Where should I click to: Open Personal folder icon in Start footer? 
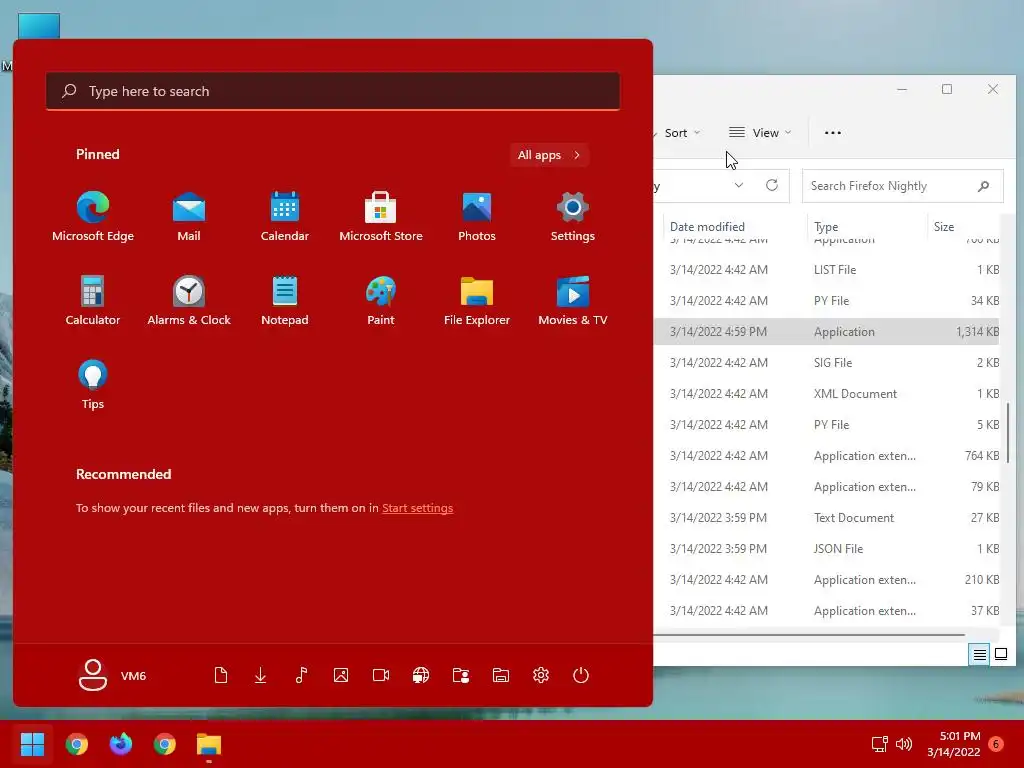point(461,675)
